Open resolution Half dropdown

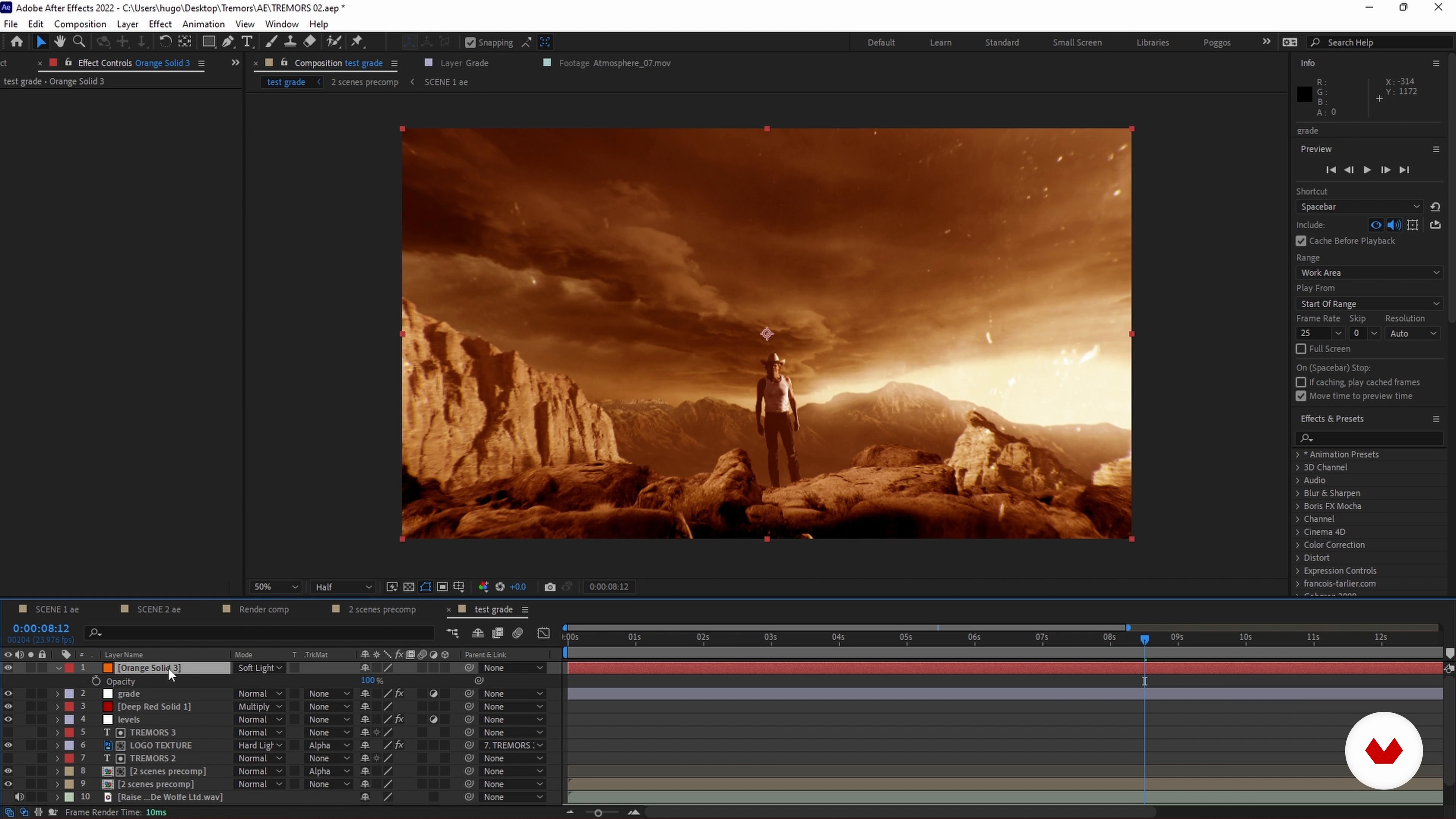[x=344, y=587]
